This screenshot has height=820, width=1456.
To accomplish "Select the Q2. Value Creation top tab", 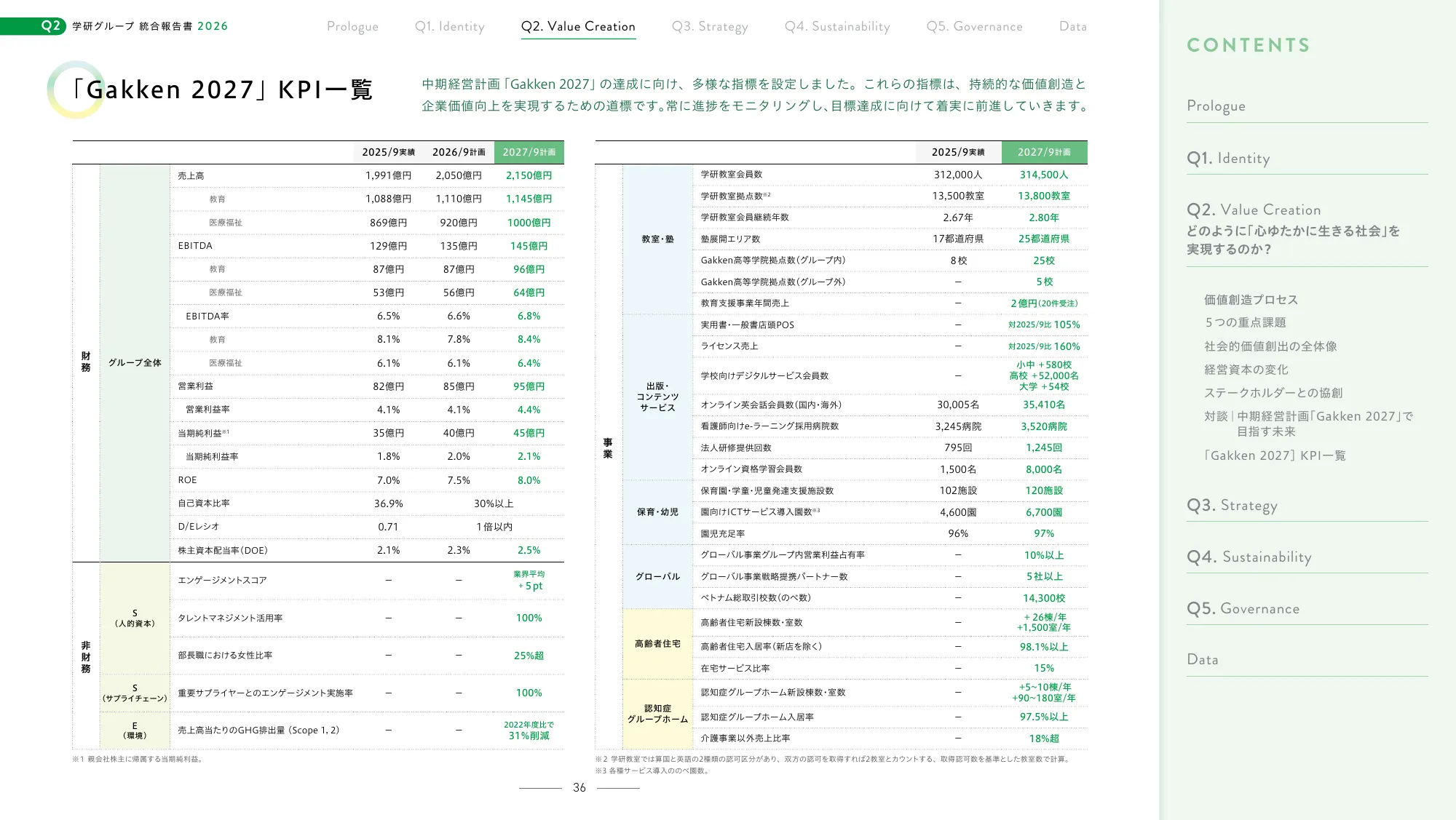I will (x=578, y=26).
